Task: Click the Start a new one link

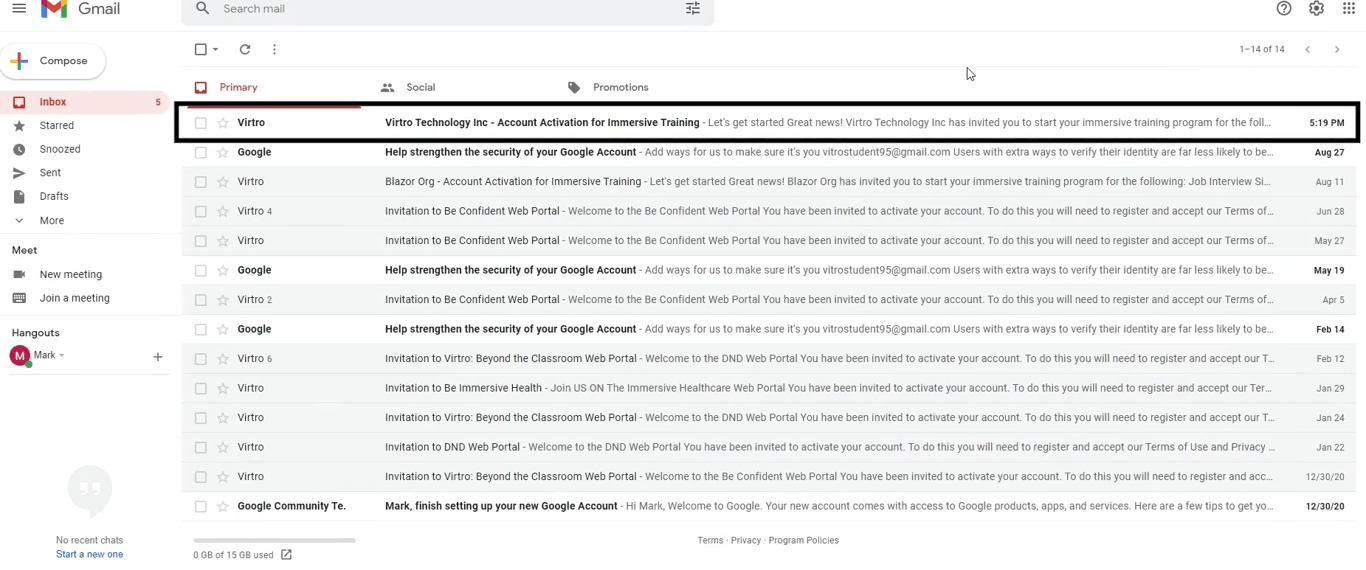Action: pyautogui.click(x=89, y=555)
